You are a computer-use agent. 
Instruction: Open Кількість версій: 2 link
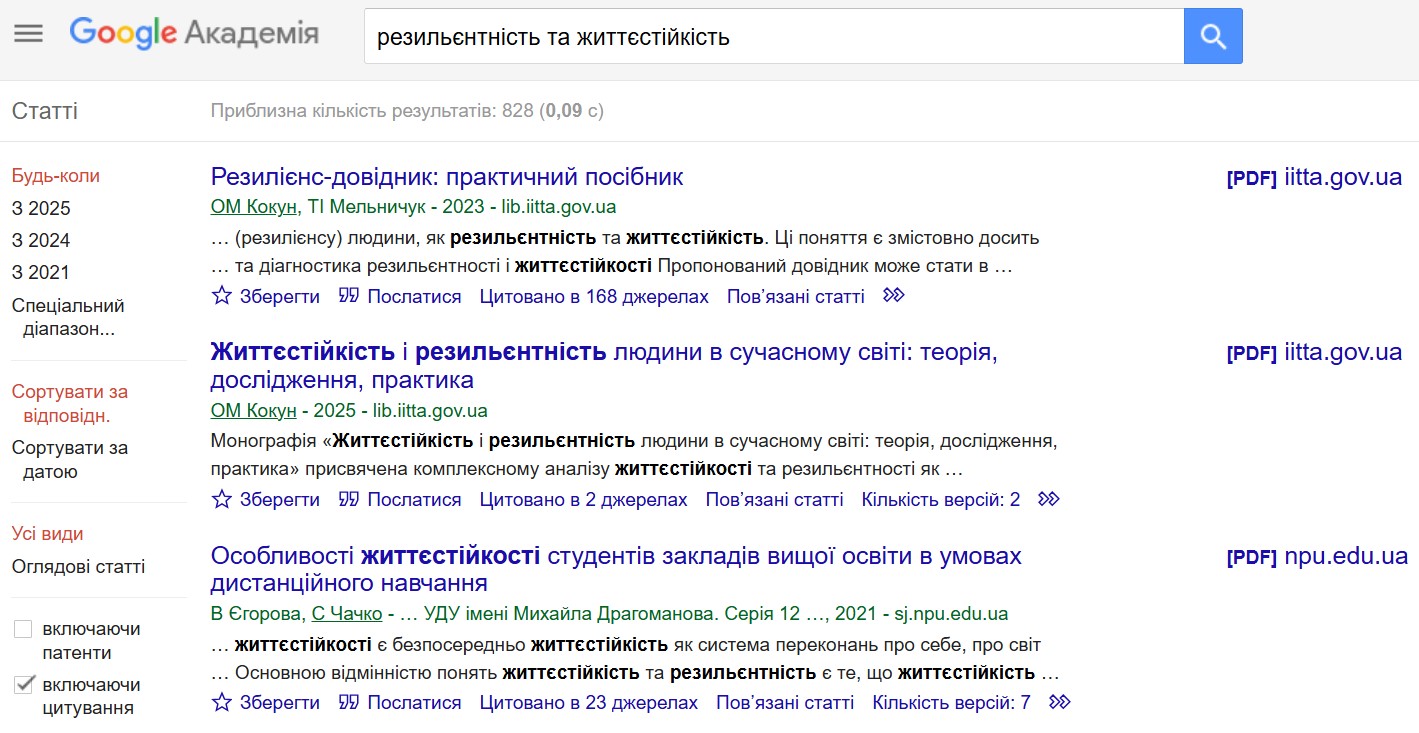(941, 500)
